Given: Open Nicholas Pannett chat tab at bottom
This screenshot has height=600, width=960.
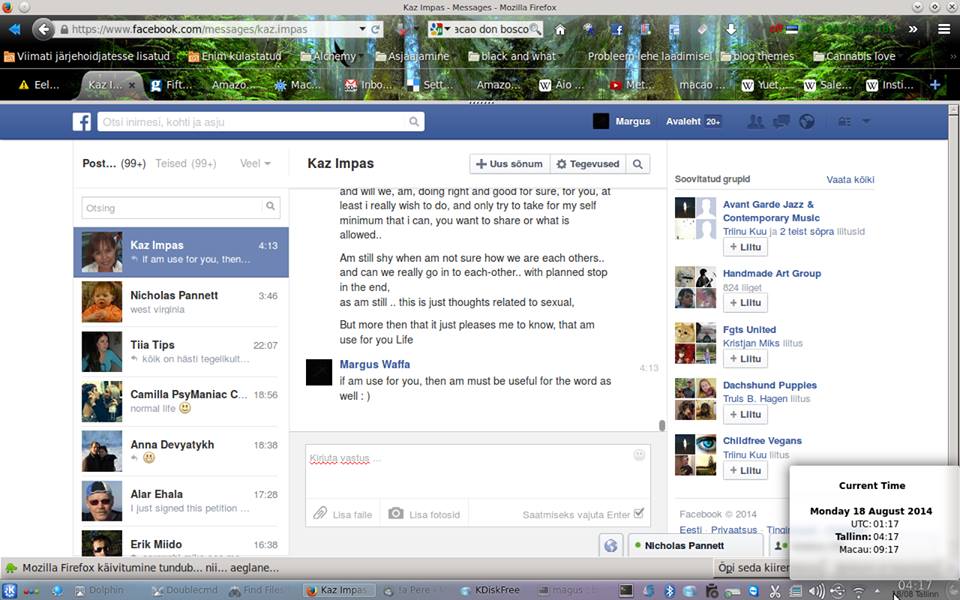Looking at the screenshot, I should tap(695, 546).
